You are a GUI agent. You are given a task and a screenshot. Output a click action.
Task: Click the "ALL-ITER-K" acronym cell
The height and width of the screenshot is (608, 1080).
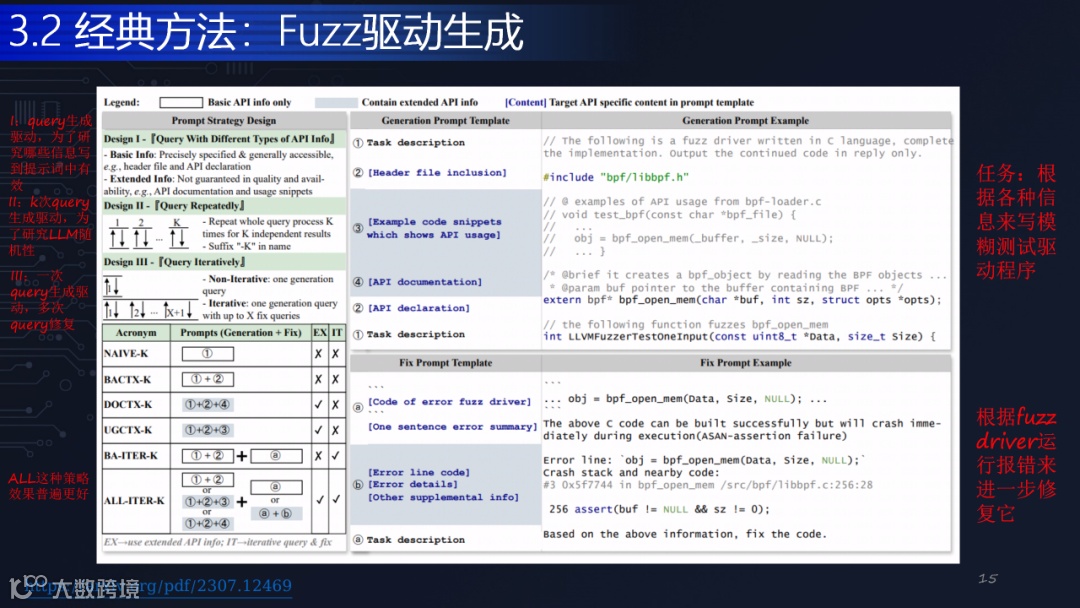pyautogui.click(x=134, y=501)
